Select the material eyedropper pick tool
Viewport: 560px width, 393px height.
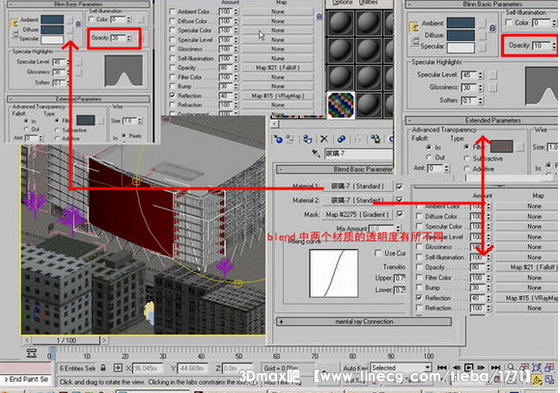tap(316, 154)
